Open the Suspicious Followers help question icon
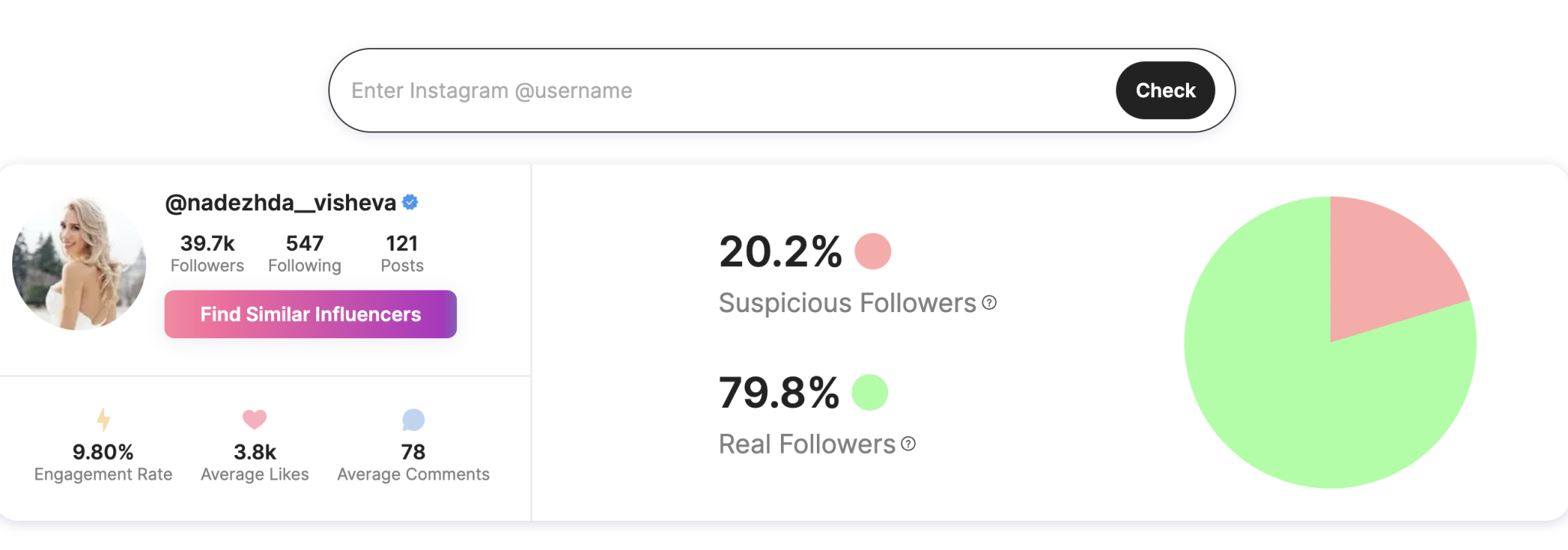Screen dimensions: 1568x550 click(x=989, y=303)
